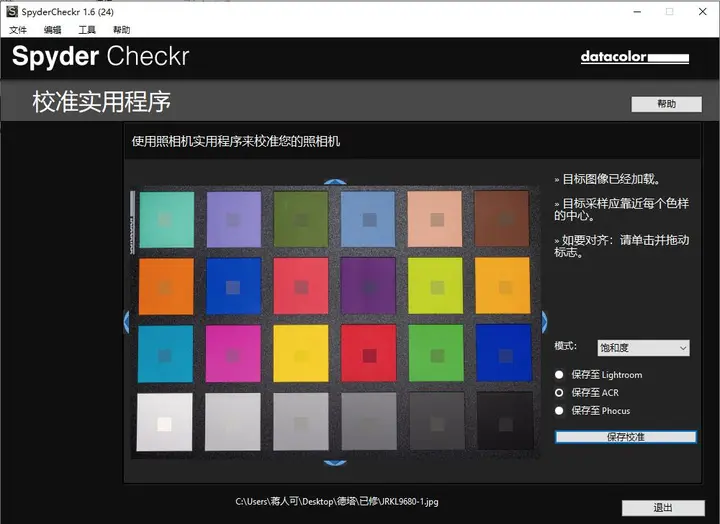The image size is (720, 524).
Task: Open the 编辑 menu
Action: [x=52, y=30]
